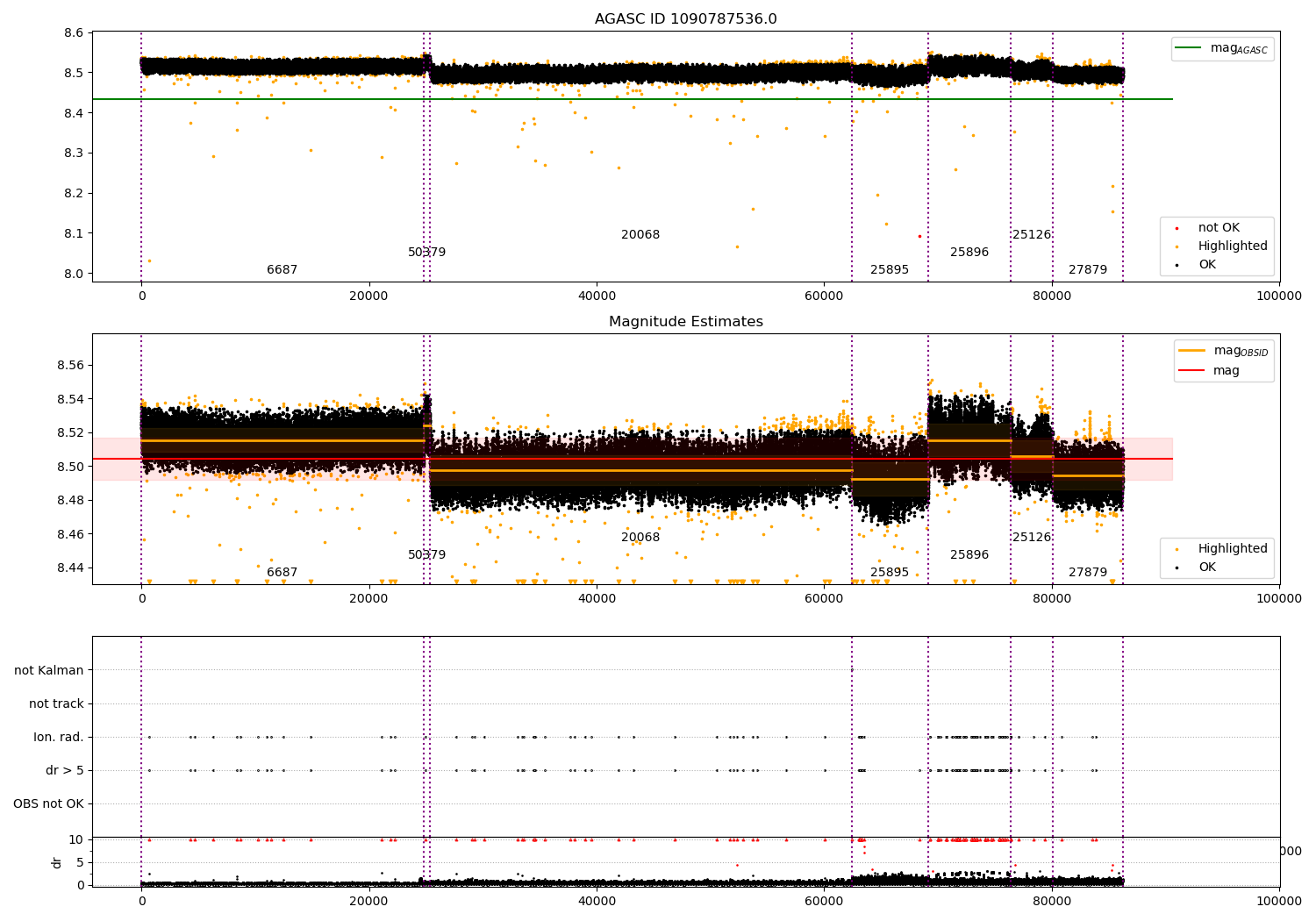
Task: Click the 80000 x-tick under the bottom plot
Action: pos(1052,901)
